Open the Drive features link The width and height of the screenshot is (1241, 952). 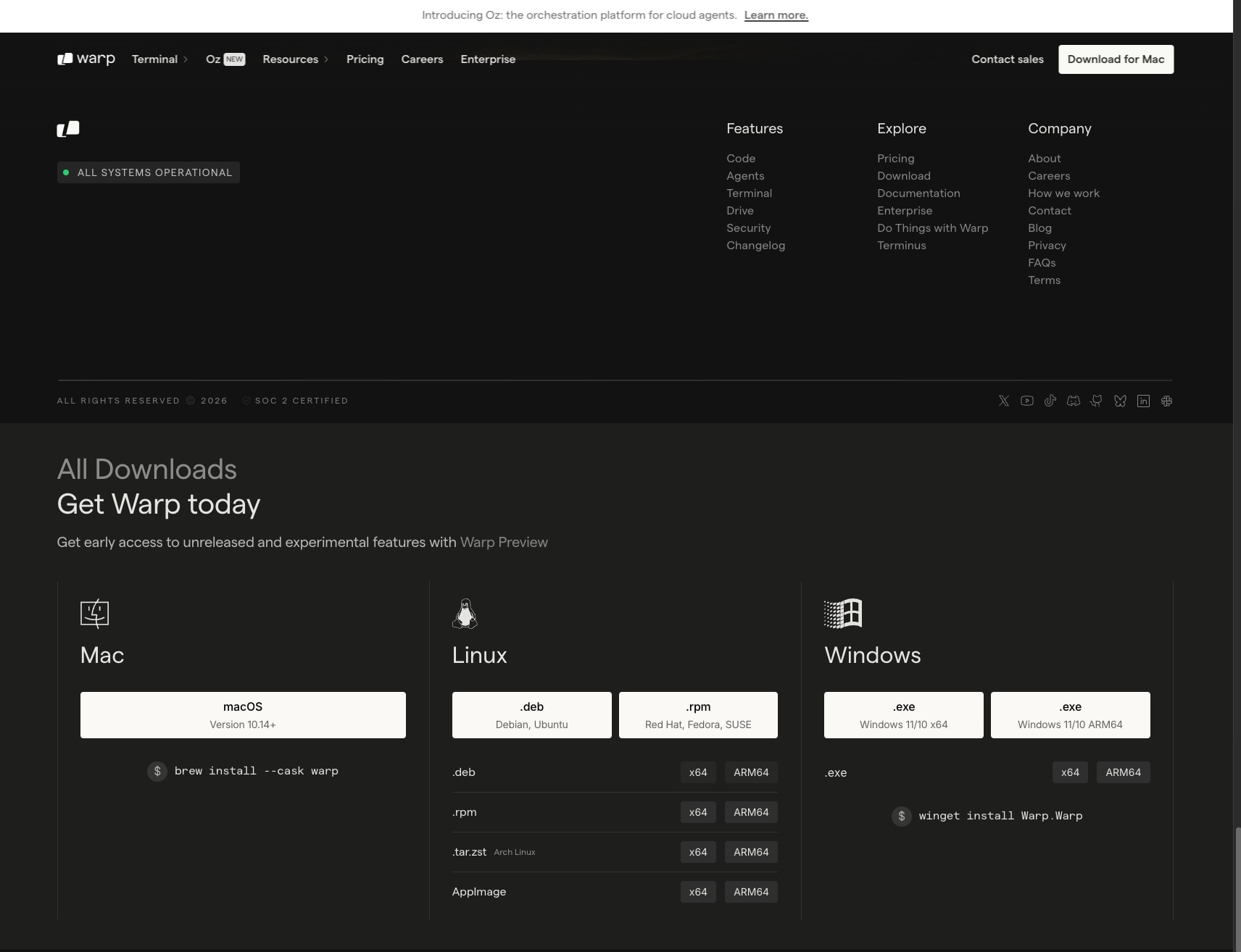click(x=740, y=211)
